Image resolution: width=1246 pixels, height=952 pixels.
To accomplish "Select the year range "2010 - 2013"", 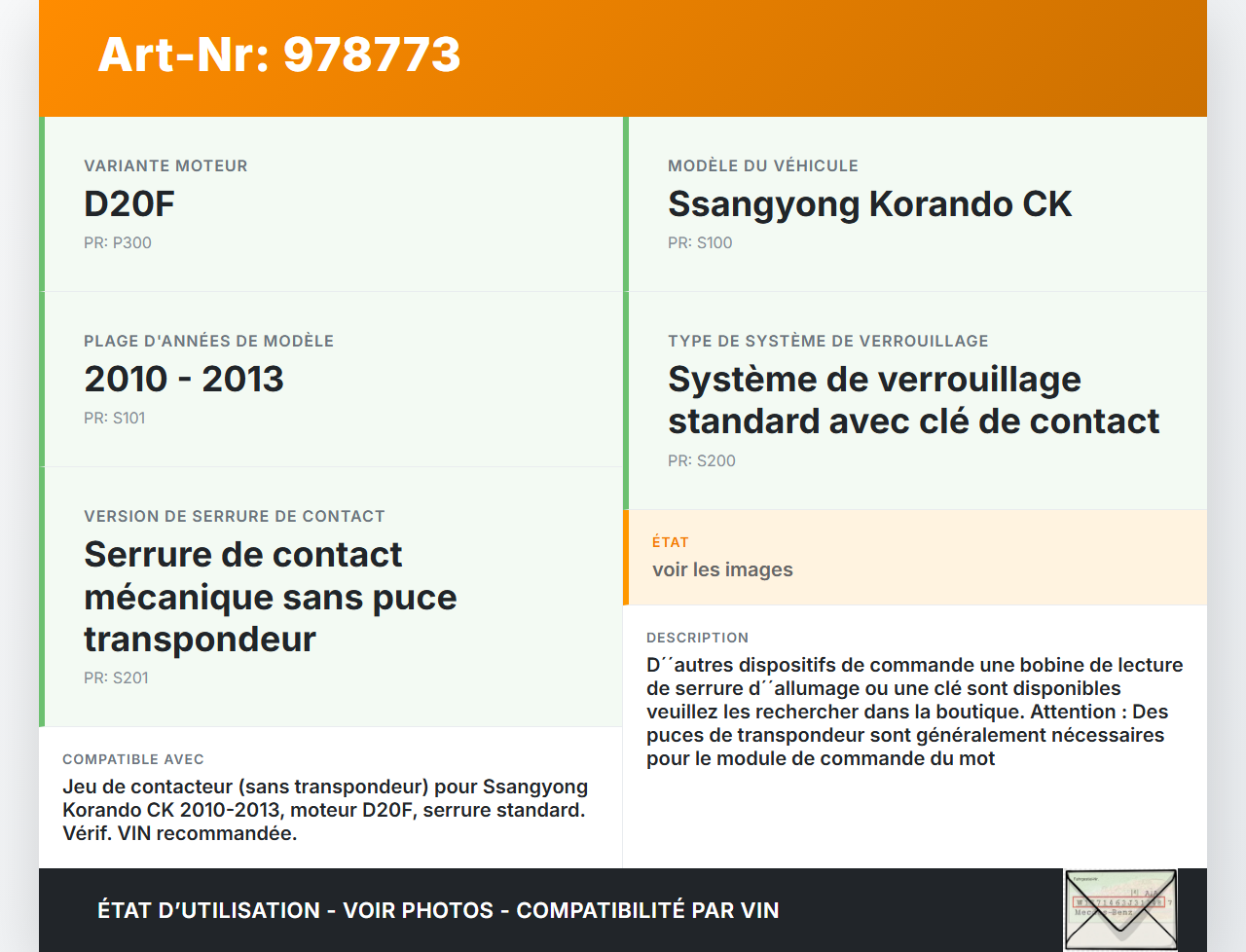I will tap(184, 379).
